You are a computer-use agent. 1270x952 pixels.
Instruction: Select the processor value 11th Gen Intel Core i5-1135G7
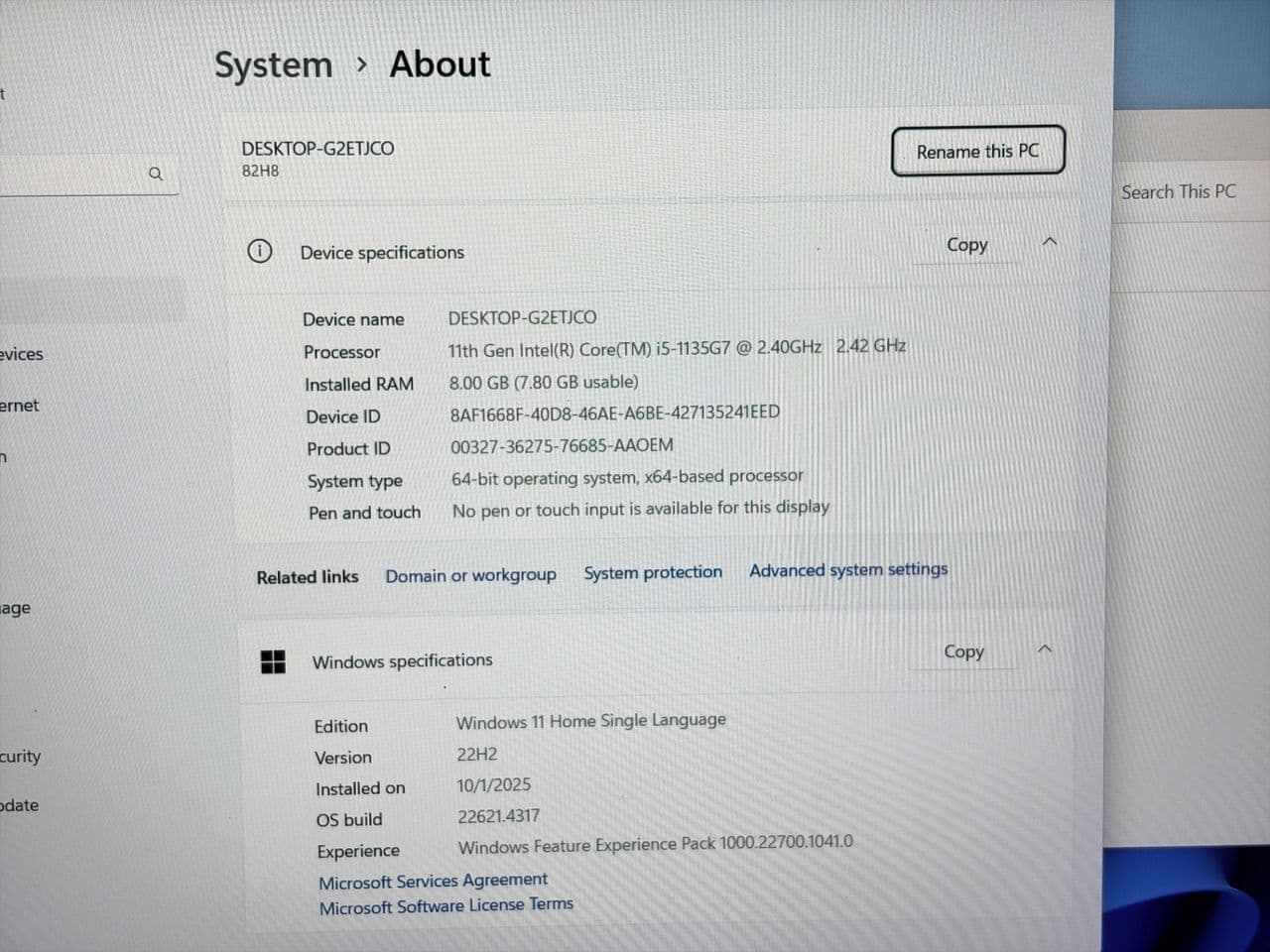tap(677, 348)
